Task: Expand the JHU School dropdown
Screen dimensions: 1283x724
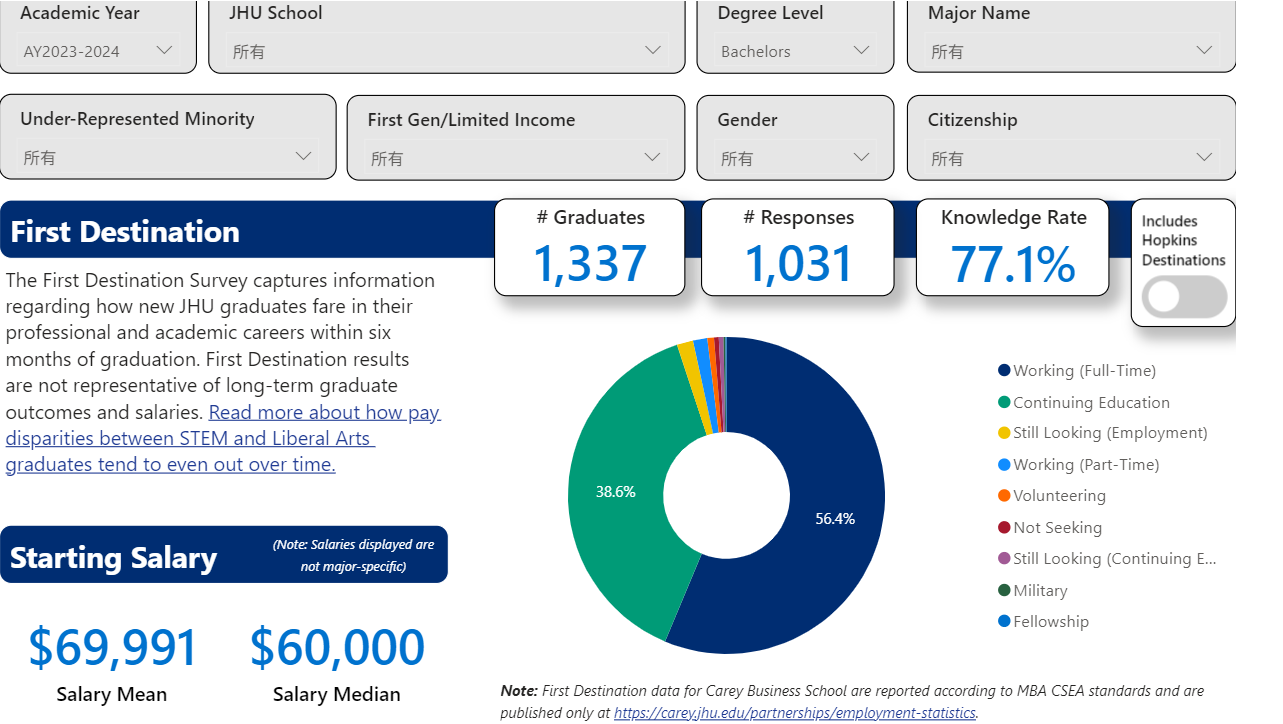Action: tap(446, 51)
